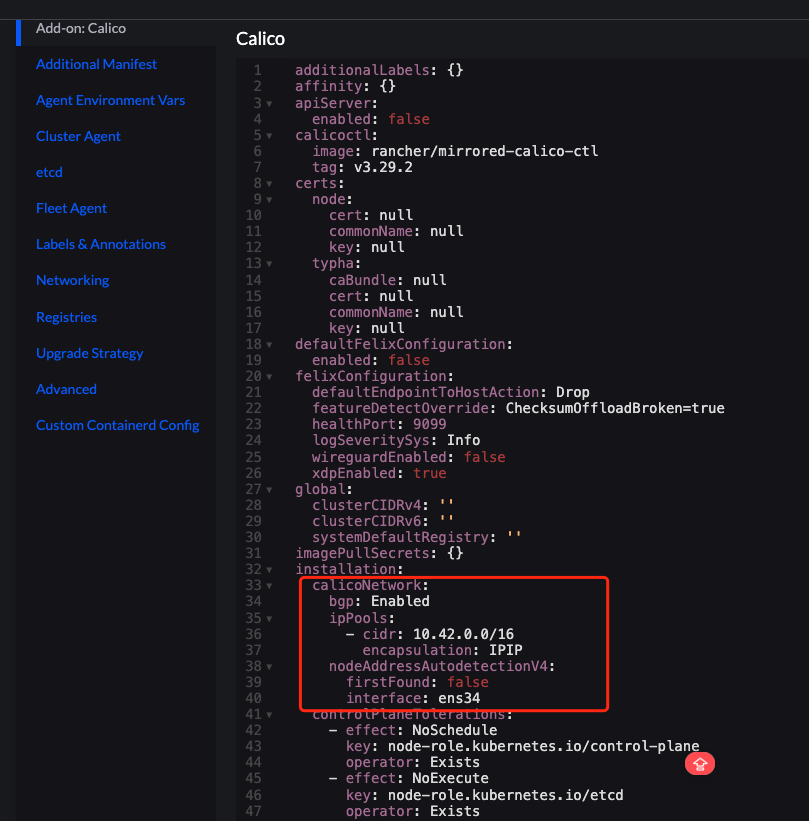Click the red scroll-to-top arrow icon

[x=700, y=764]
